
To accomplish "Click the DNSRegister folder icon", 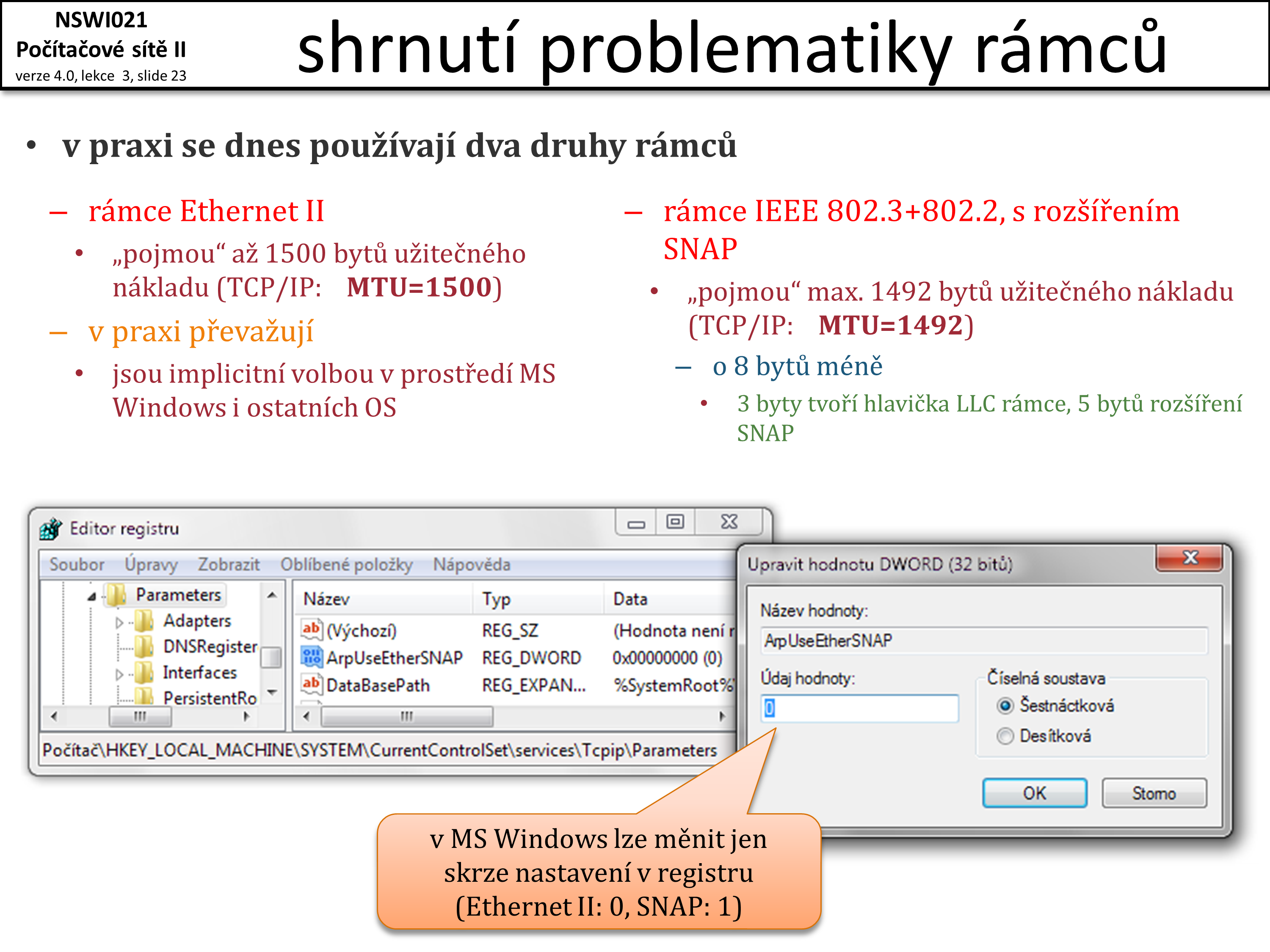I will (144, 647).
